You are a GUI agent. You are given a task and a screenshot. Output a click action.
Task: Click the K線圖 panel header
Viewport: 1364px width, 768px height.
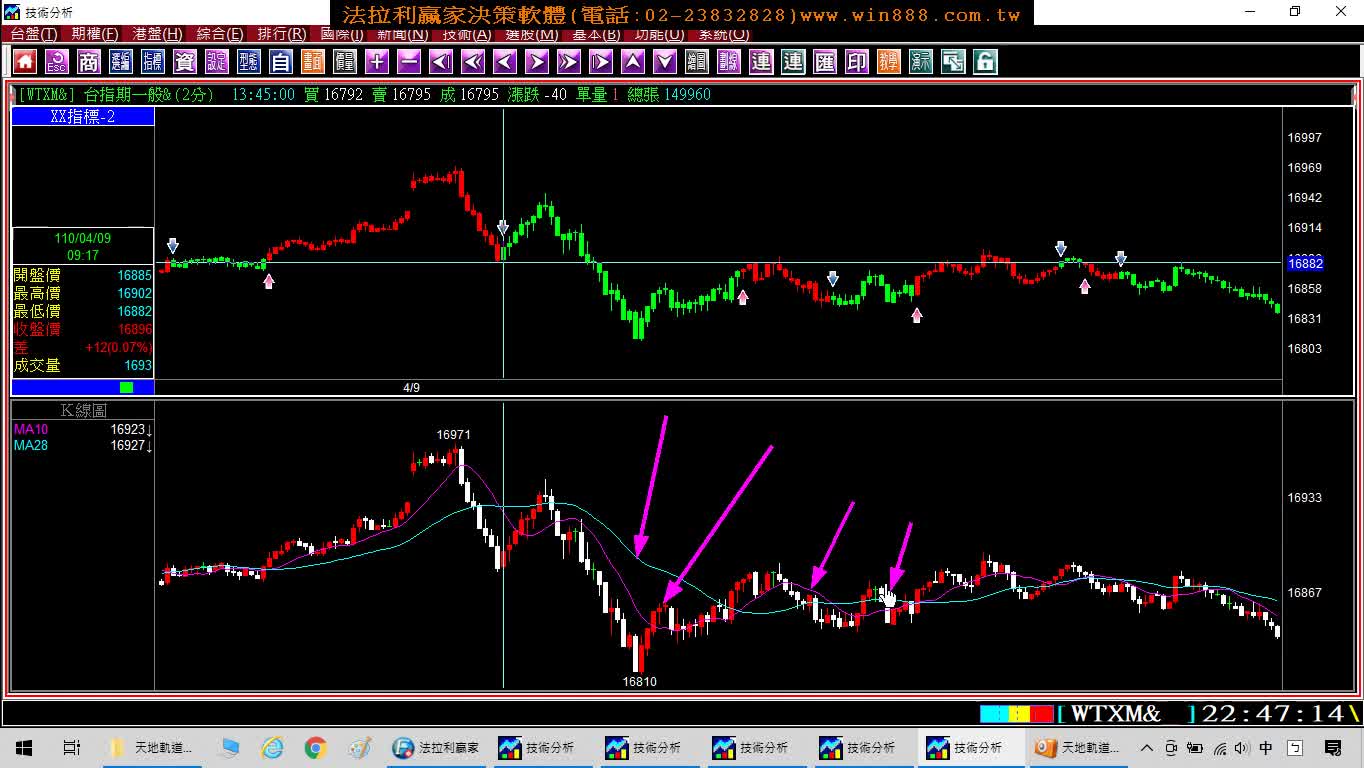coord(83,410)
